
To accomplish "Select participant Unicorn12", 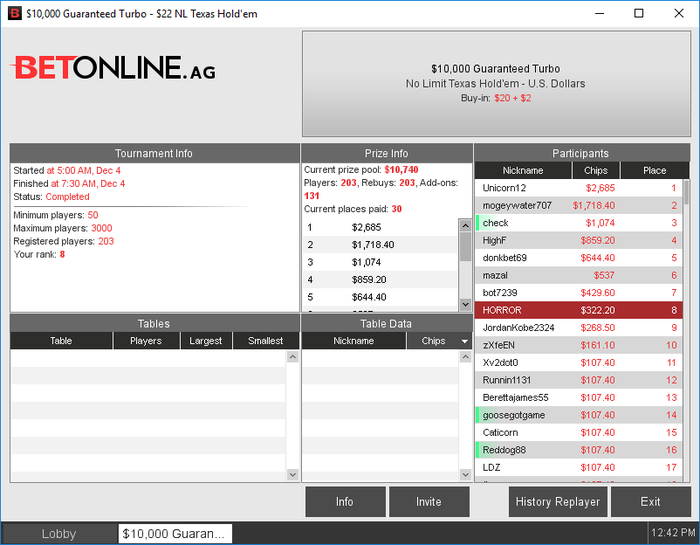I will [x=579, y=188].
